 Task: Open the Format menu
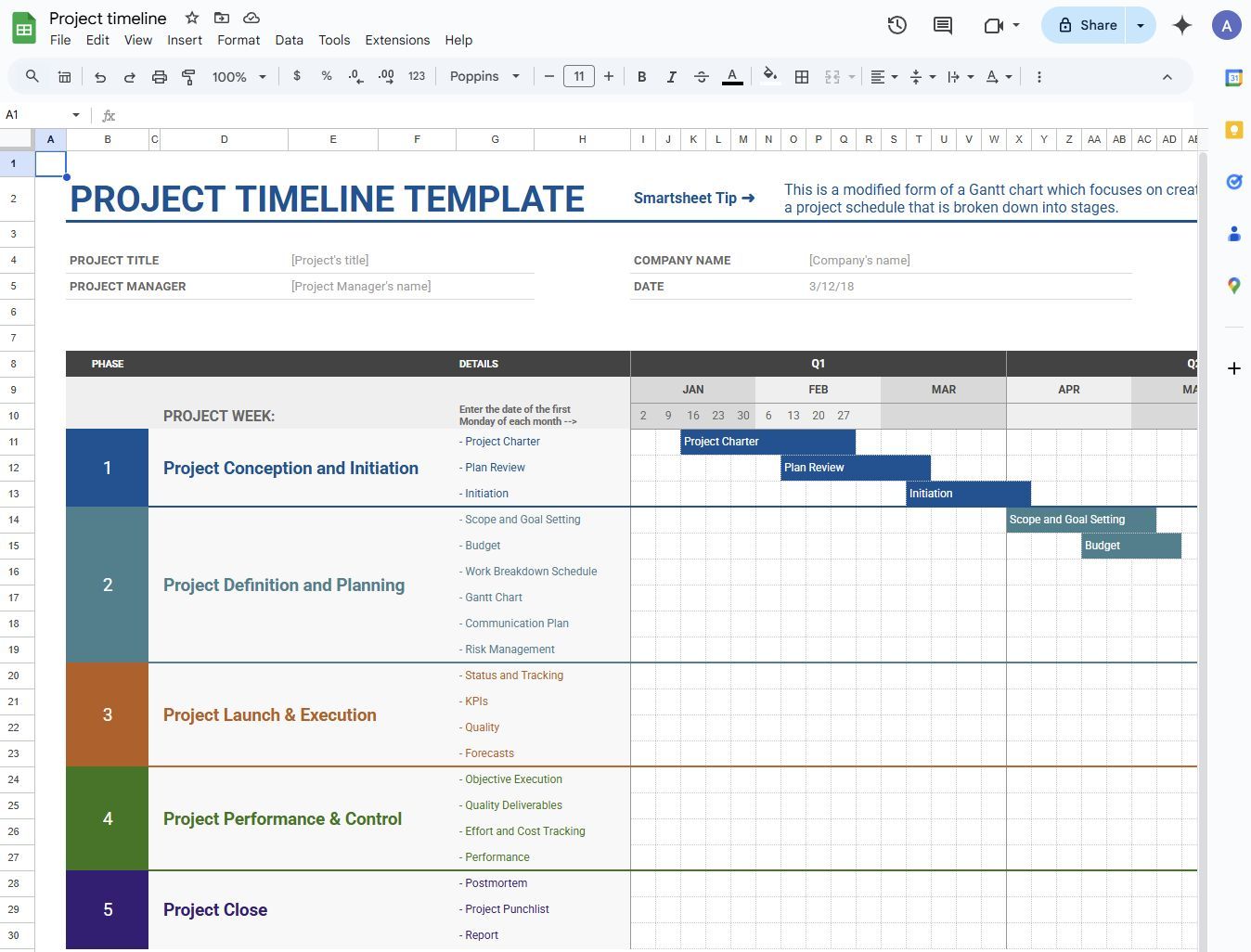(x=239, y=40)
